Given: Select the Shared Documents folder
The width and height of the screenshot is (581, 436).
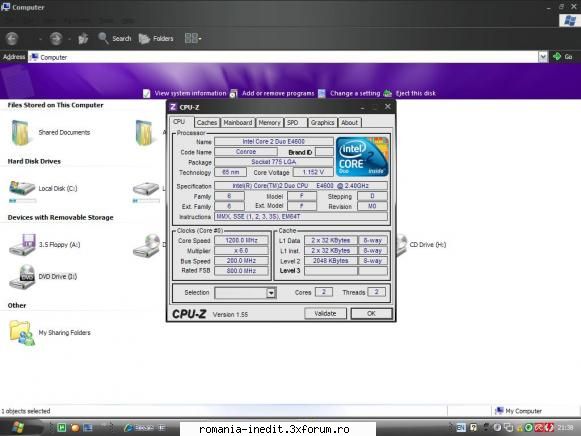Looking at the screenshot, I should tap(51, 133).
